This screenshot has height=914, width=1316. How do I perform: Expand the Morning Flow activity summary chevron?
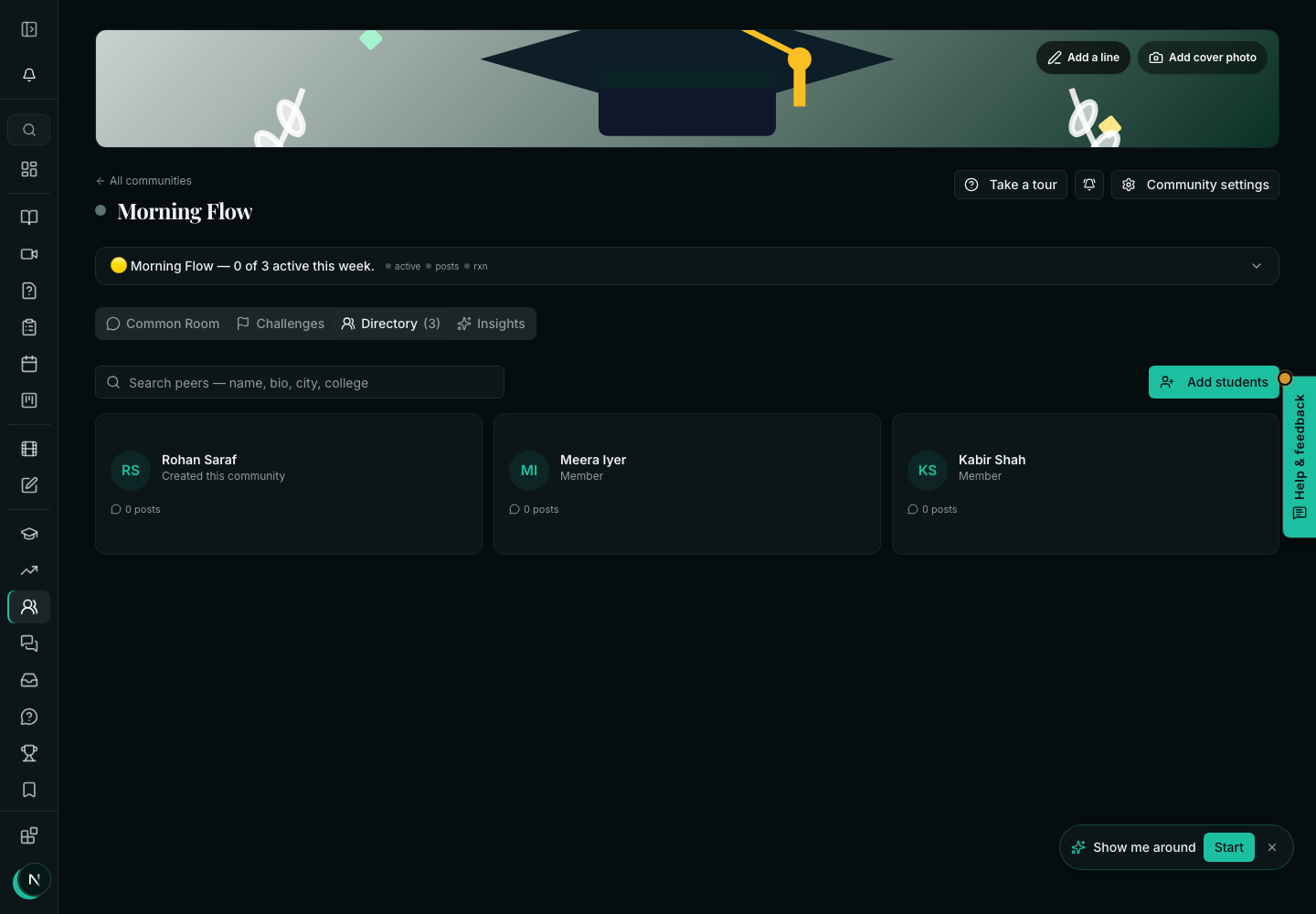1257,266
